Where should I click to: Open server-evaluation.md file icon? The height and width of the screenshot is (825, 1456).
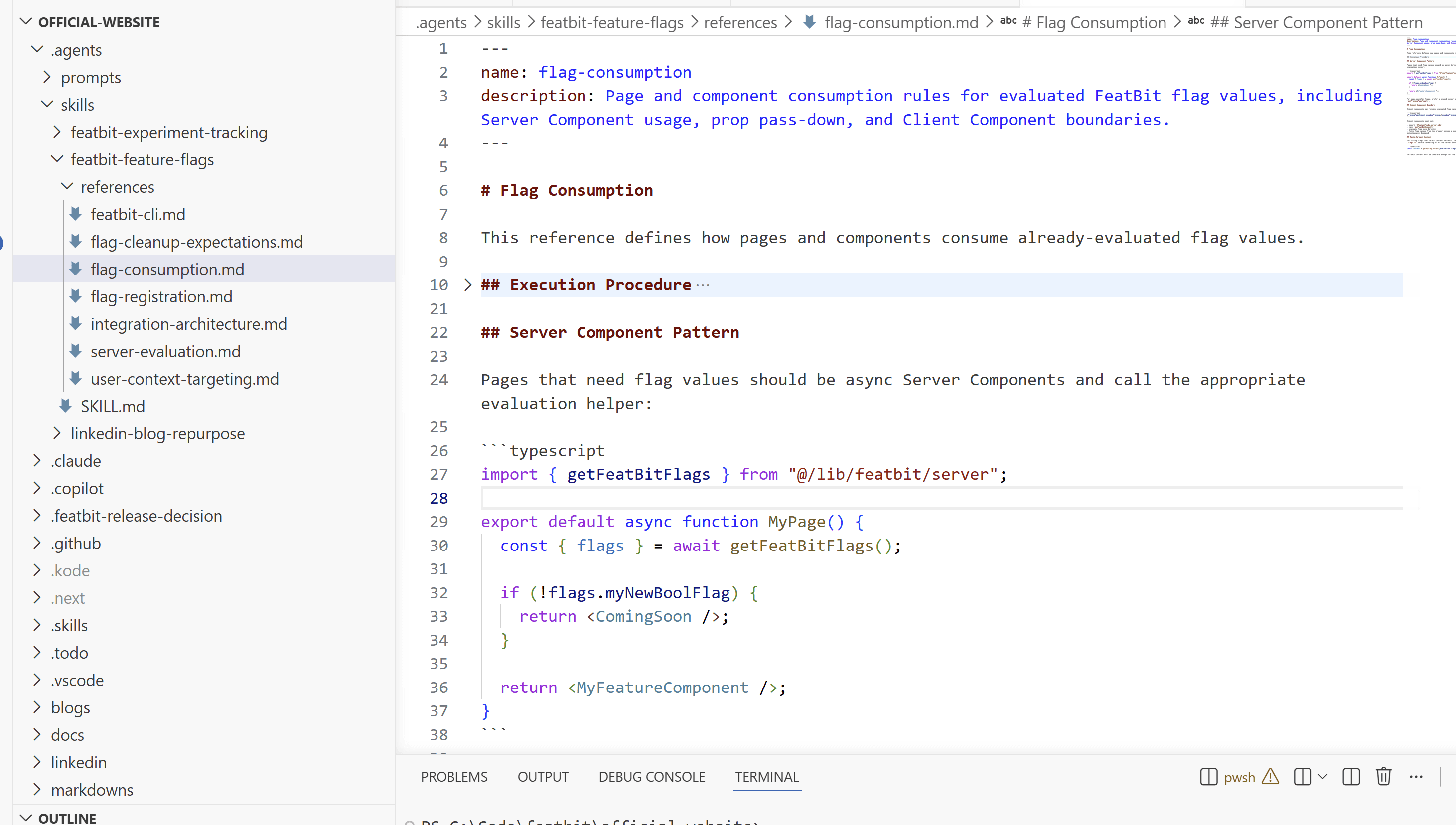point(76,351)
